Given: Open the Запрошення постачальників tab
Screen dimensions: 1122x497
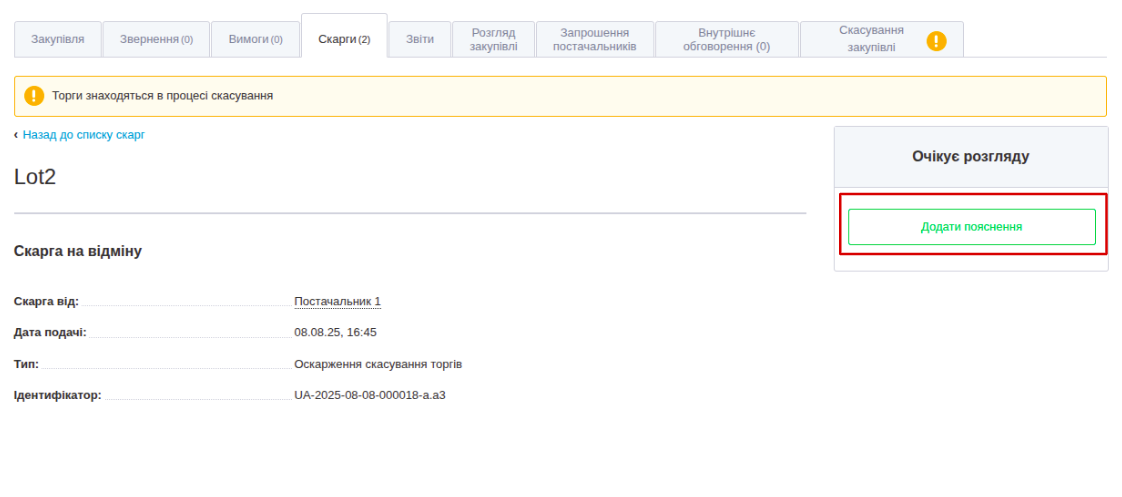Looking at the screenshot, I should [594, 40].
